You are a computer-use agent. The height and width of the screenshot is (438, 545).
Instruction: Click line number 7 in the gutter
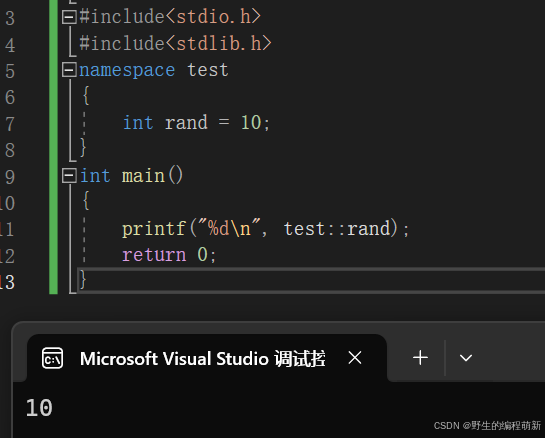click(x=10, y=124)
